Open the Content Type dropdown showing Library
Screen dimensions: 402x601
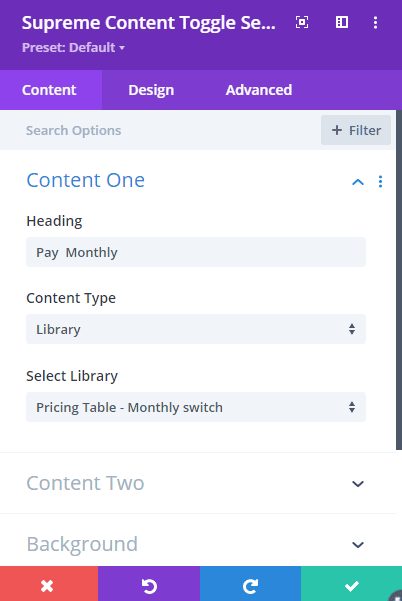196,329
